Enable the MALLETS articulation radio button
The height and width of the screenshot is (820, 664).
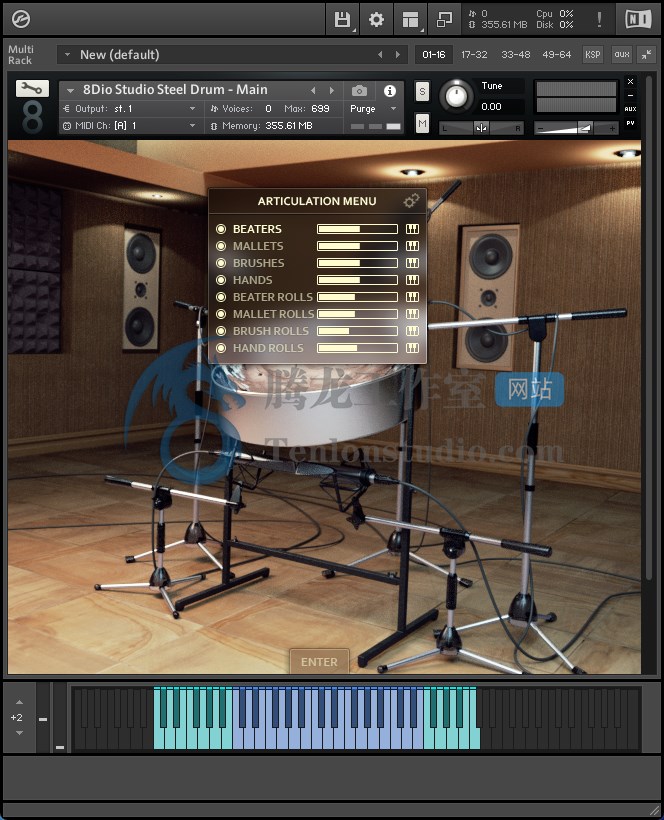tap(221, 246)
